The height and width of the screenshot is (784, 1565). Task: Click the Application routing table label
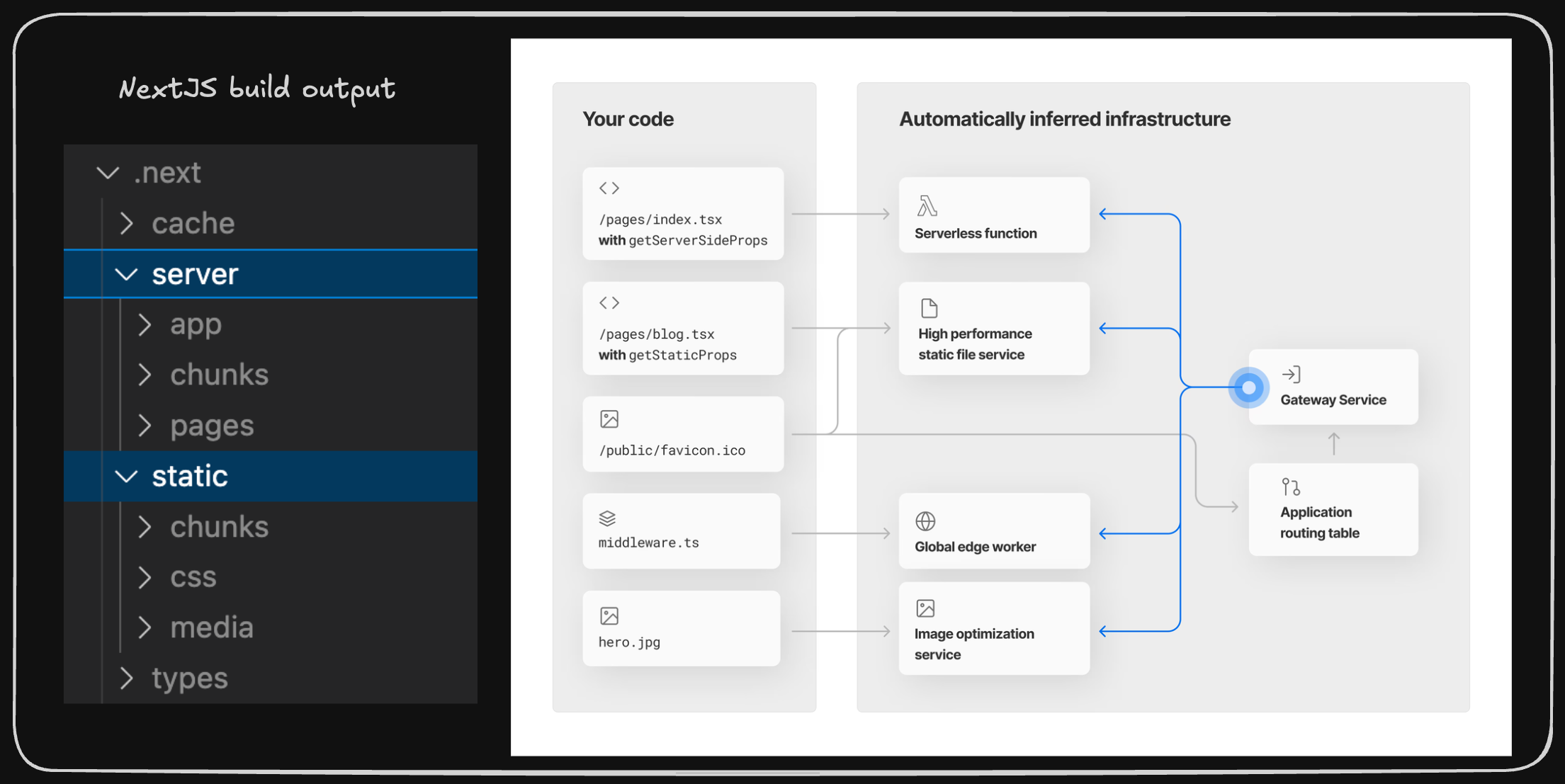point(1319,523)
